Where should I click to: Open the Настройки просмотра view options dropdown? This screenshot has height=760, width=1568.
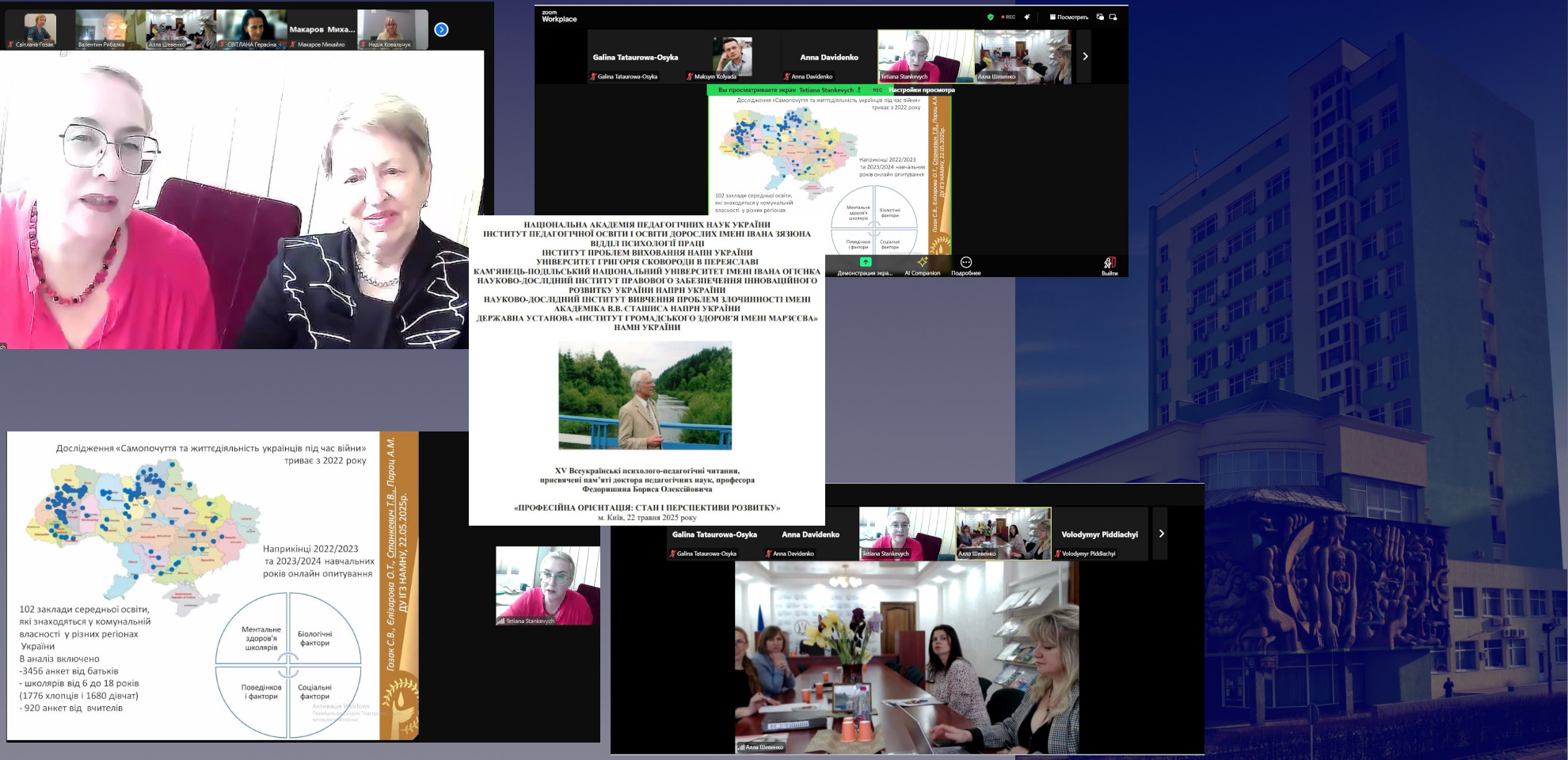point(920,90)
